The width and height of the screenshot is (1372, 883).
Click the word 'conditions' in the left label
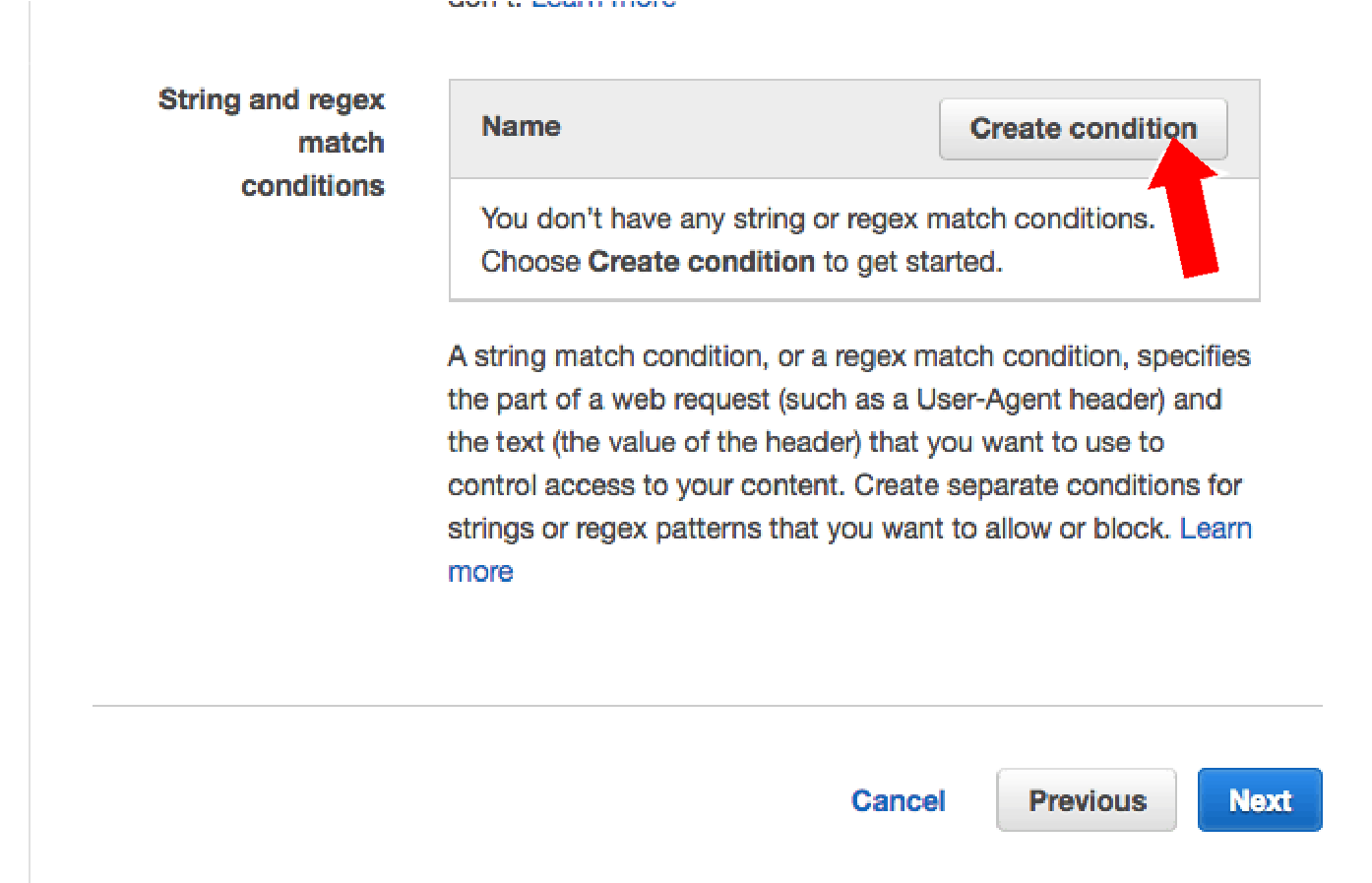313,186
